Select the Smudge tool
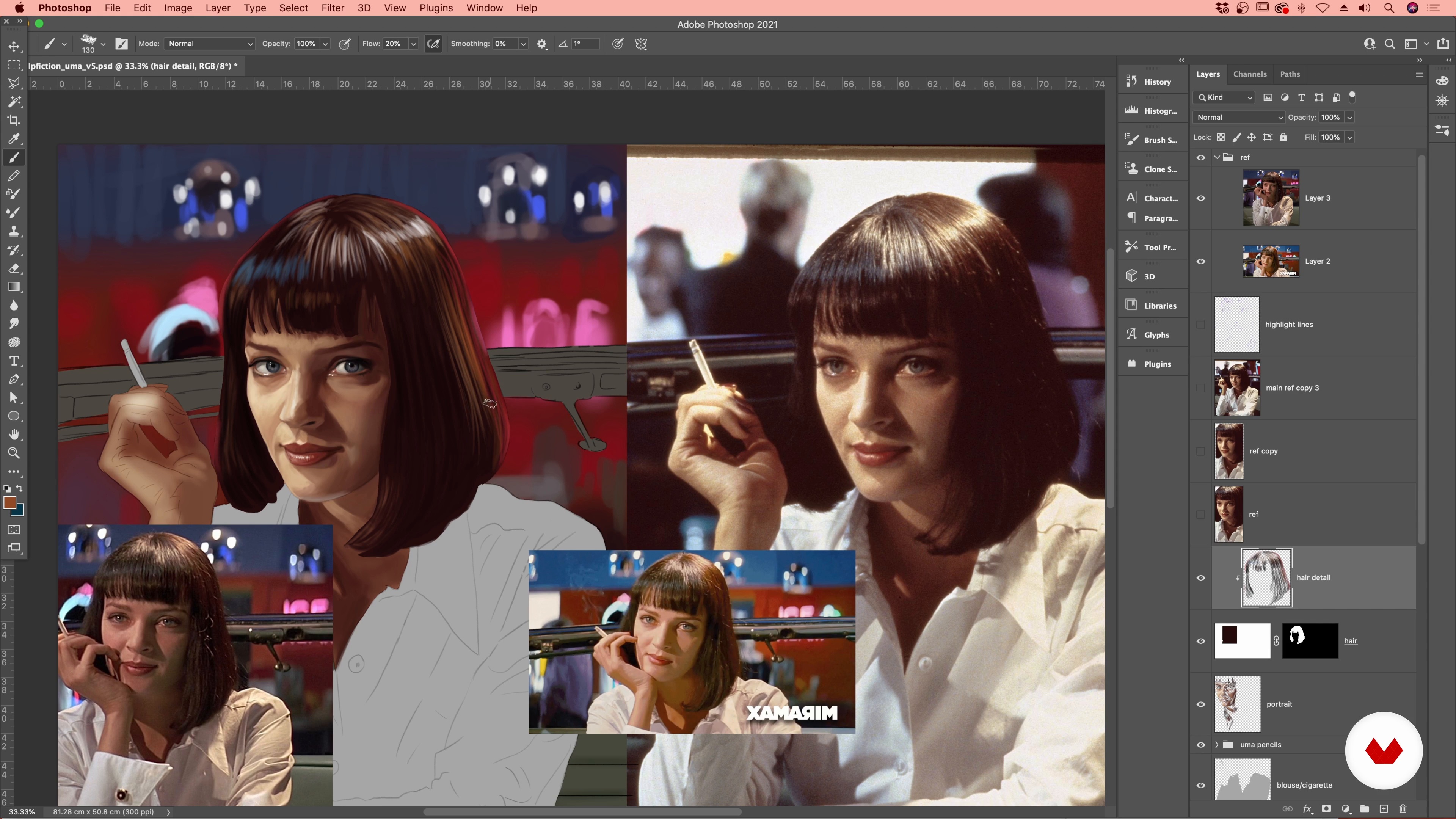The width and height of the screenshot is (1456, 819). 14,324
